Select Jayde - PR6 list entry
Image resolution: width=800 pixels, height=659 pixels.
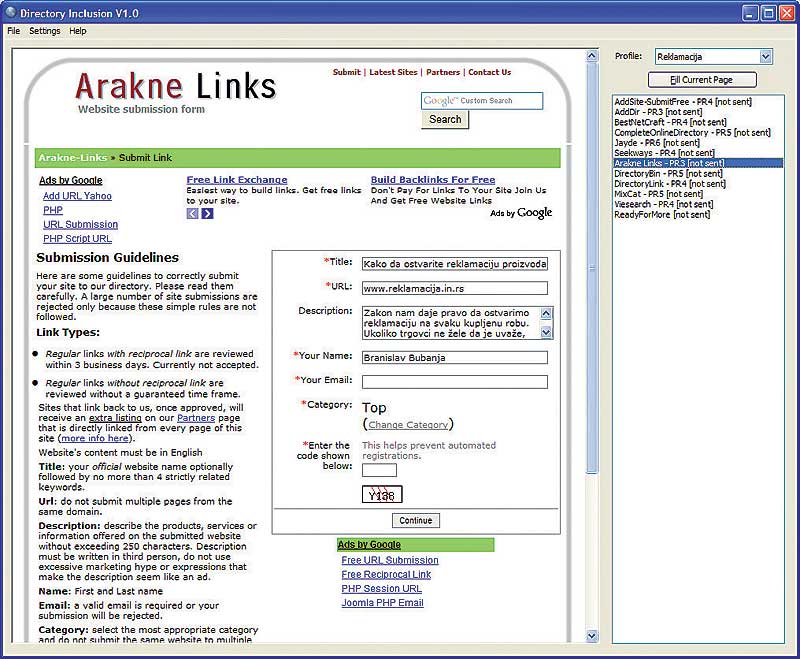(657, 143)
